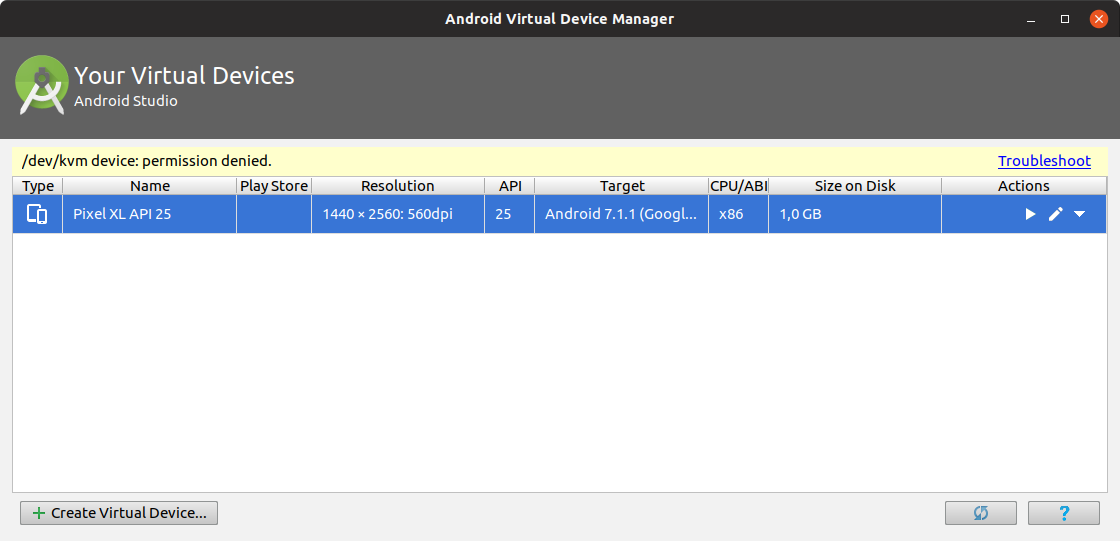Click the Type column header
Screen dimensions: 1120x541
pos(38,186)
